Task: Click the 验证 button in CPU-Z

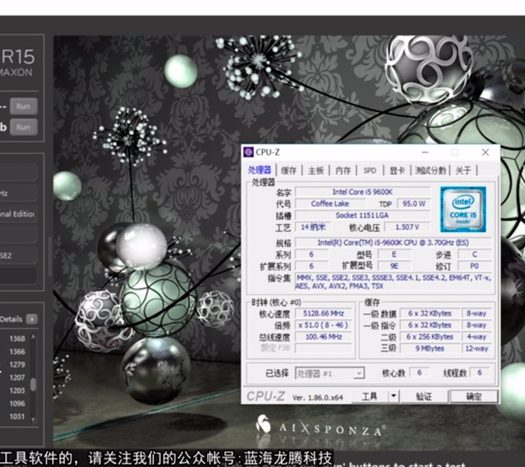Action: pos(424,396)
